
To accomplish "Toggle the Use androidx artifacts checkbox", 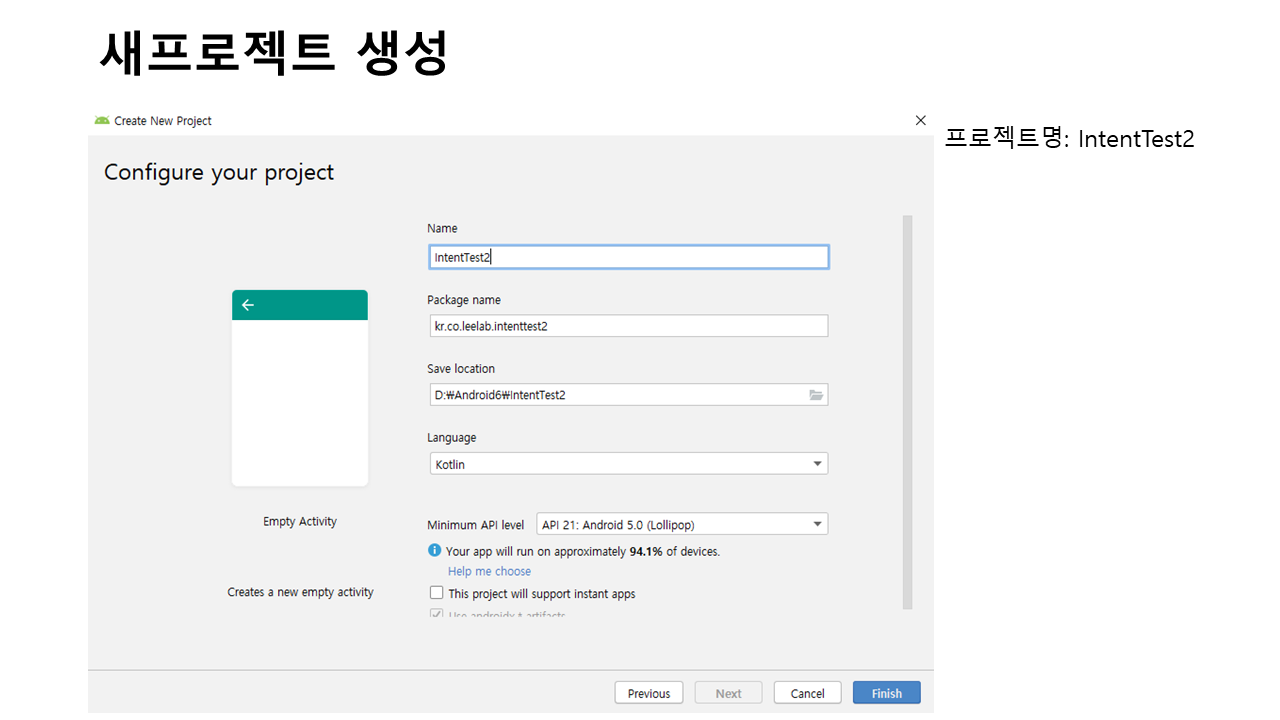I will click(x=436, y=614).
